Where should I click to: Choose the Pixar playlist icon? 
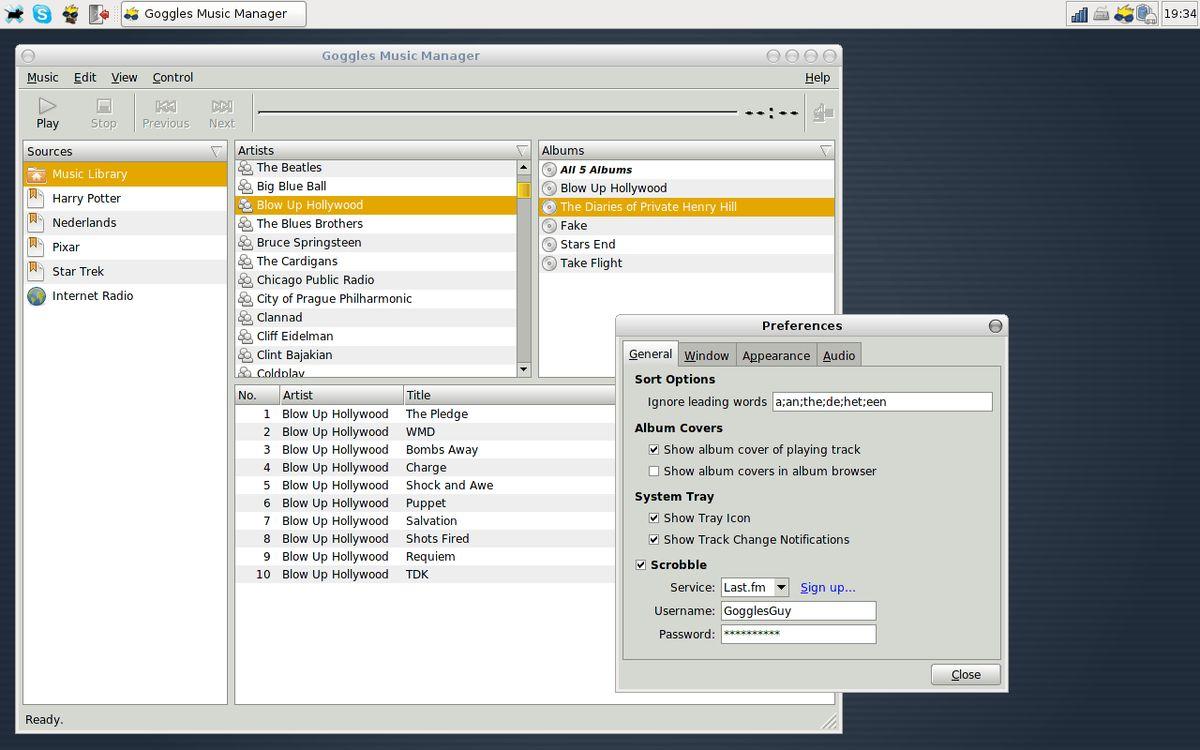pyautogui.click(x=36, y=247)
